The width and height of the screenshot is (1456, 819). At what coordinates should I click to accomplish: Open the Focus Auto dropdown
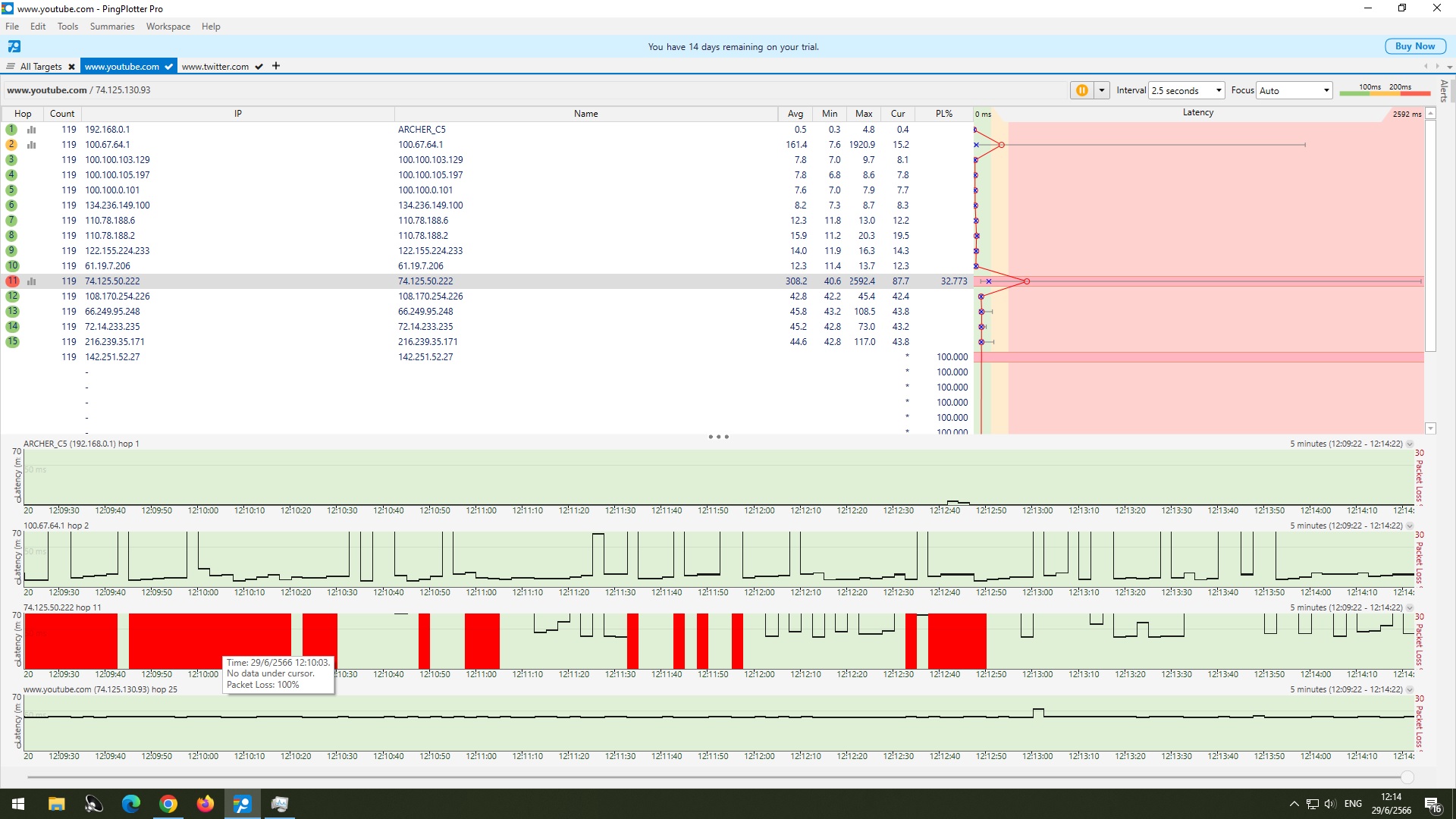(x=1294, y=90)
